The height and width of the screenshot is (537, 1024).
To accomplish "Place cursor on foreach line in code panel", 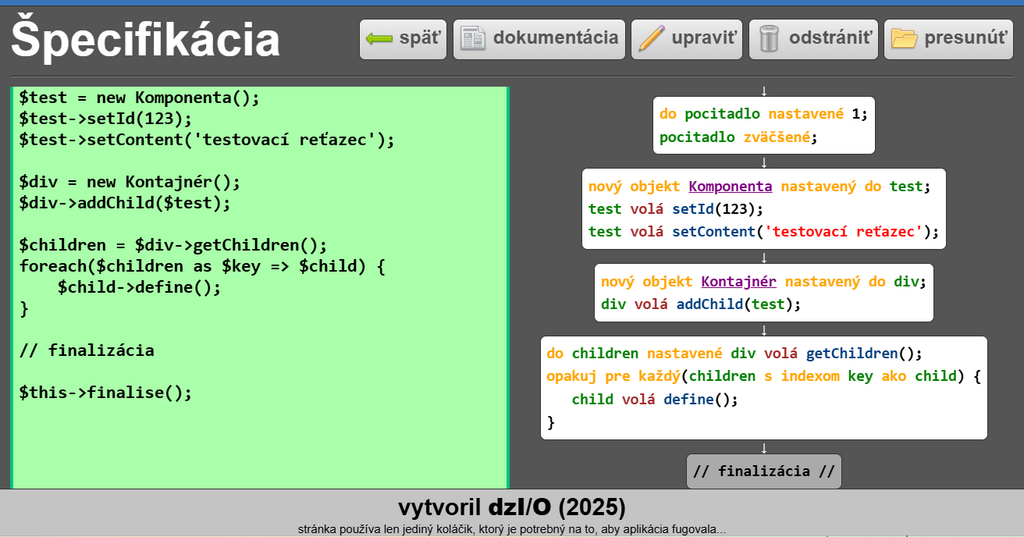I will 202,266.
